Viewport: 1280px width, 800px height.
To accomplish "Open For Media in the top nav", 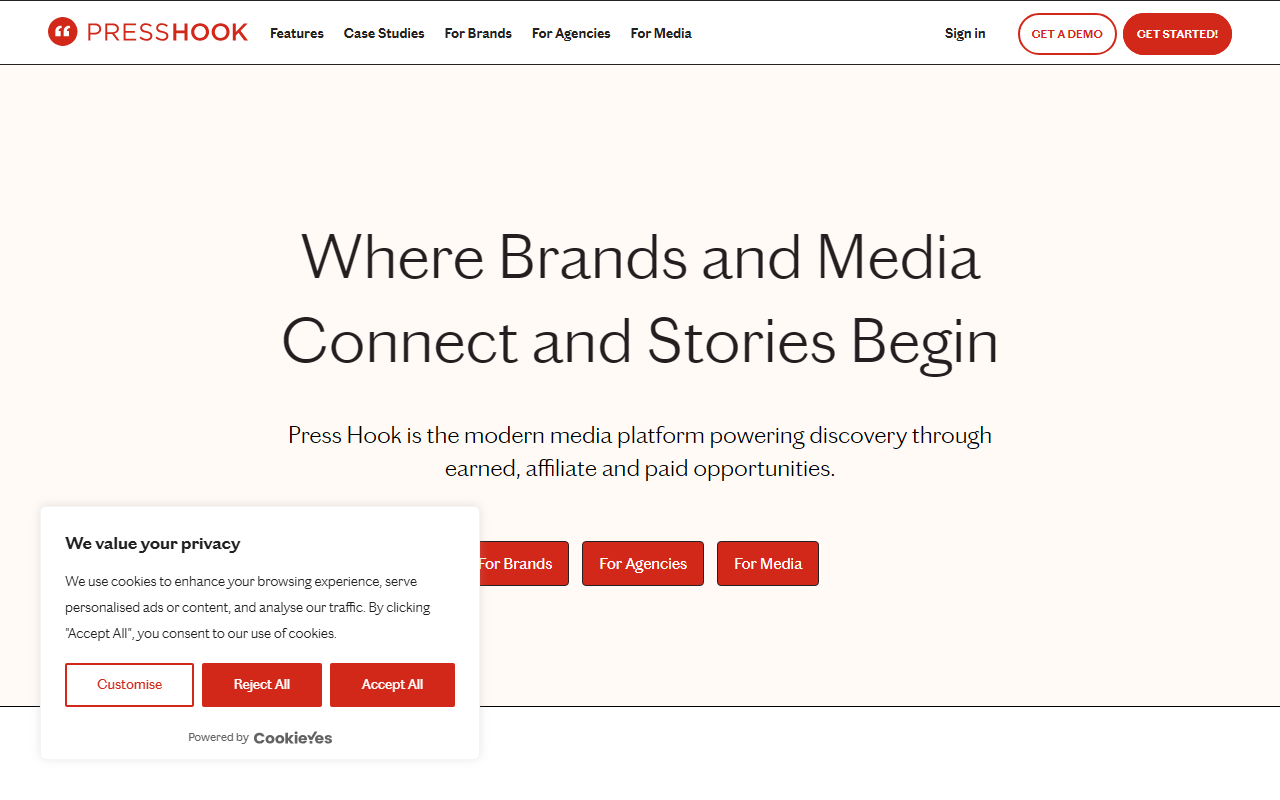I will 661,33.
